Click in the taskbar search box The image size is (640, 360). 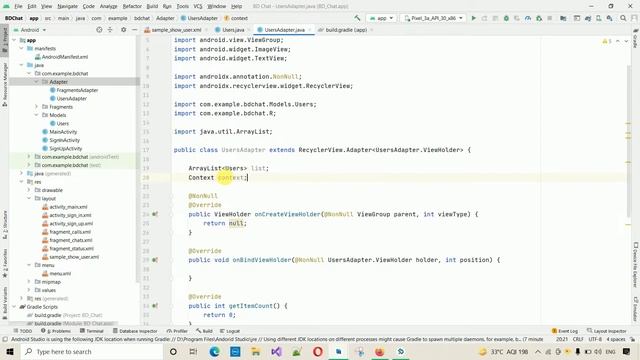tap(92, 351)
